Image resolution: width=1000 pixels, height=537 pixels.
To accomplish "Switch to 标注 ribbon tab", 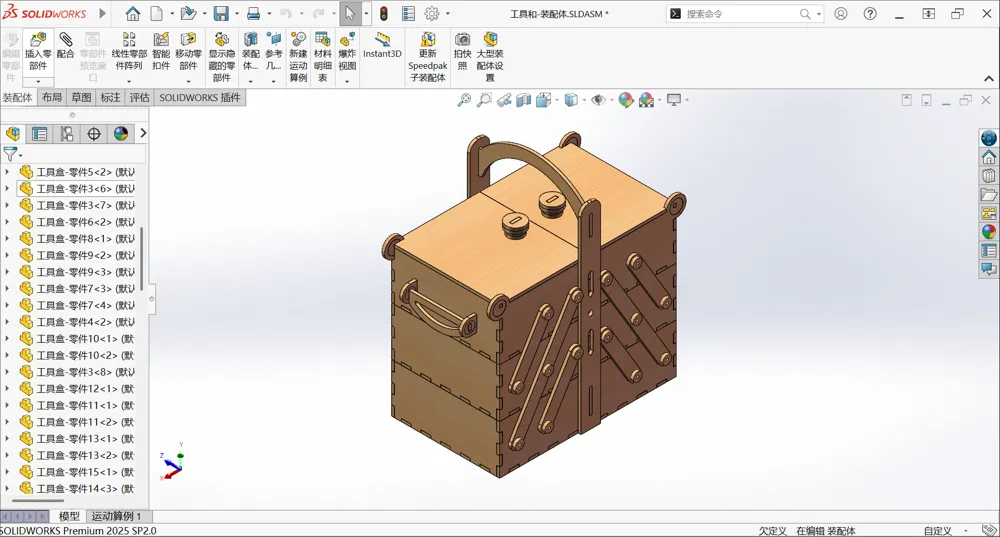I will 110,98.
